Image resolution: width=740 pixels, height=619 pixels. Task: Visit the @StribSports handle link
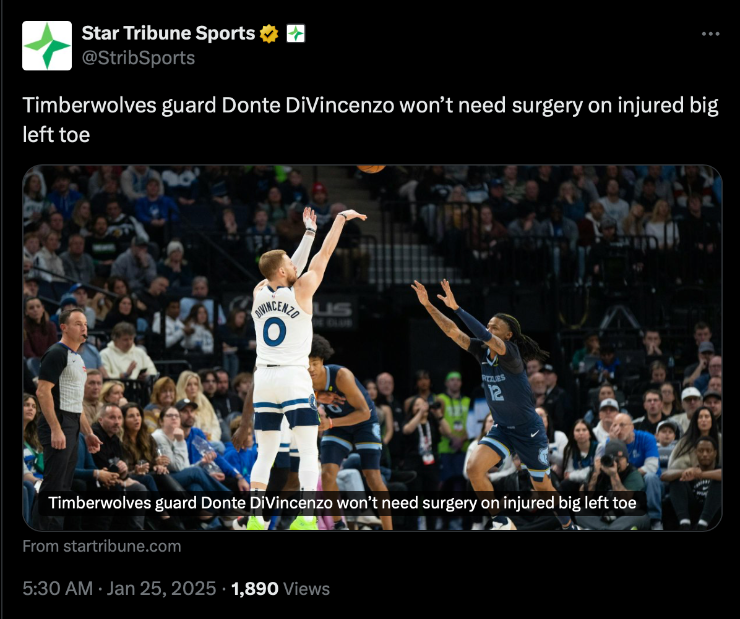click(x=138, y=58)
